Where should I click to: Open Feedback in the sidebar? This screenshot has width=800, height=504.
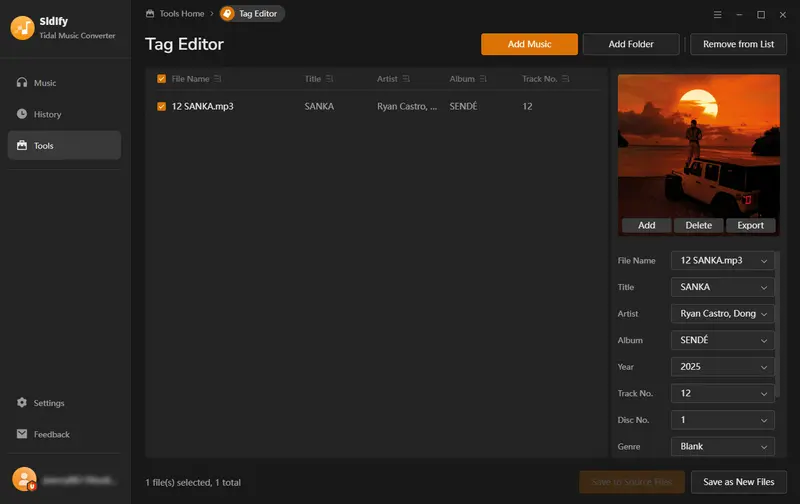64,434
